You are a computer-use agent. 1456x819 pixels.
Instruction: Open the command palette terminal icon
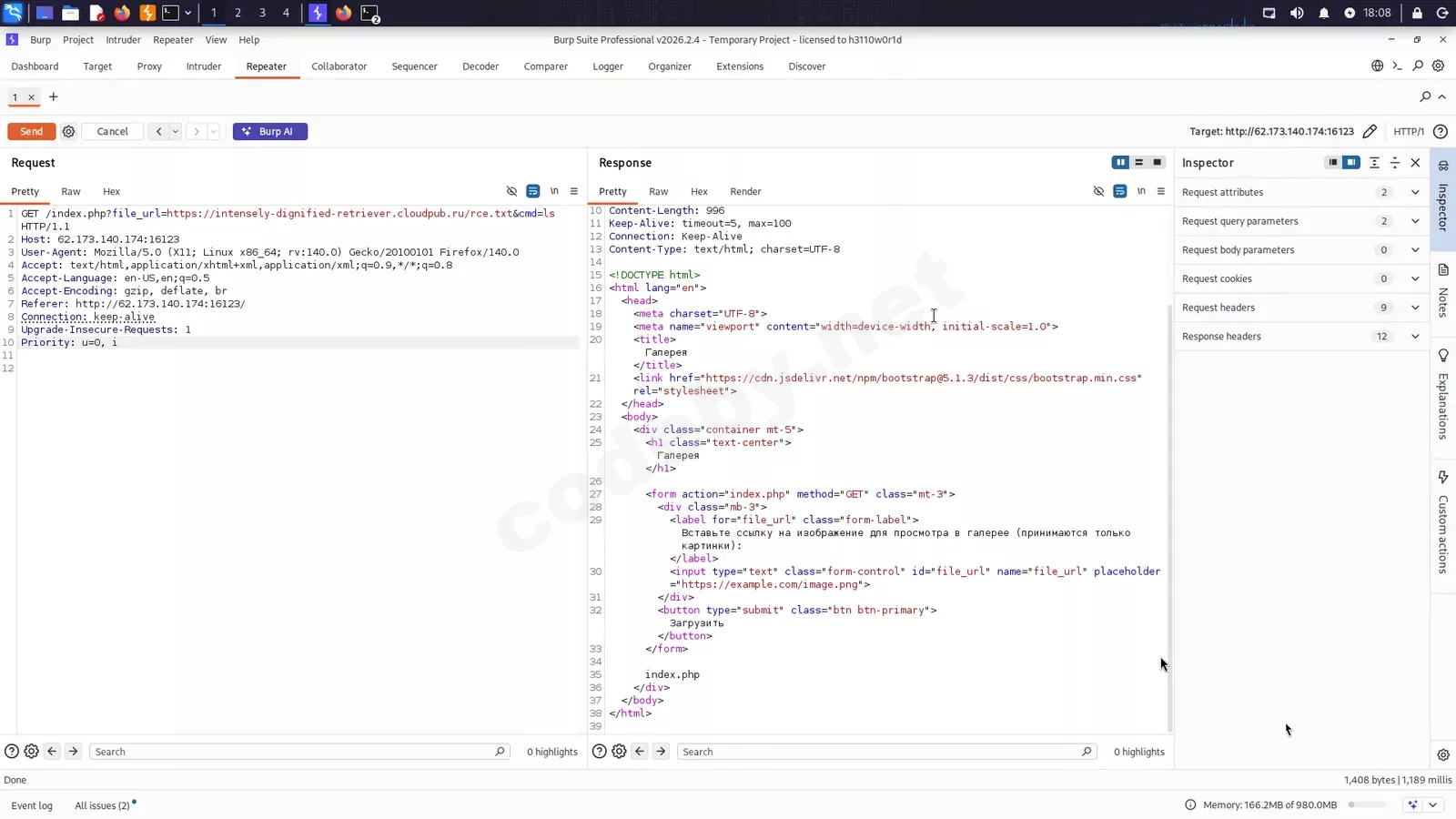tap(1397, 66)
